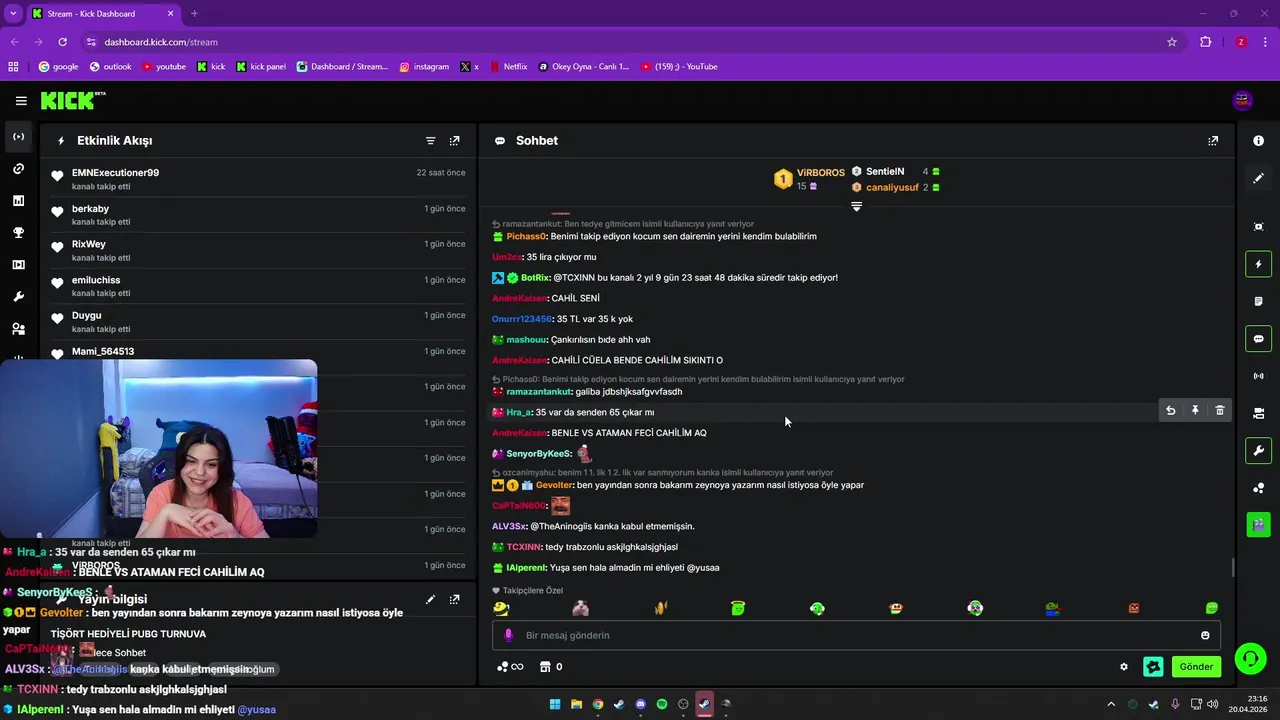The image size is (1280, 720).
Task: Click the teal star icon beside Gönder
Action: (x=1153, y=667)
